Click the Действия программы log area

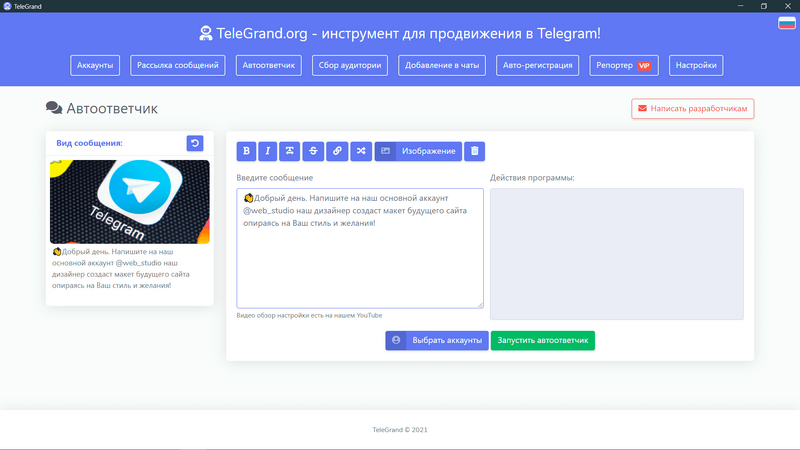616,254
